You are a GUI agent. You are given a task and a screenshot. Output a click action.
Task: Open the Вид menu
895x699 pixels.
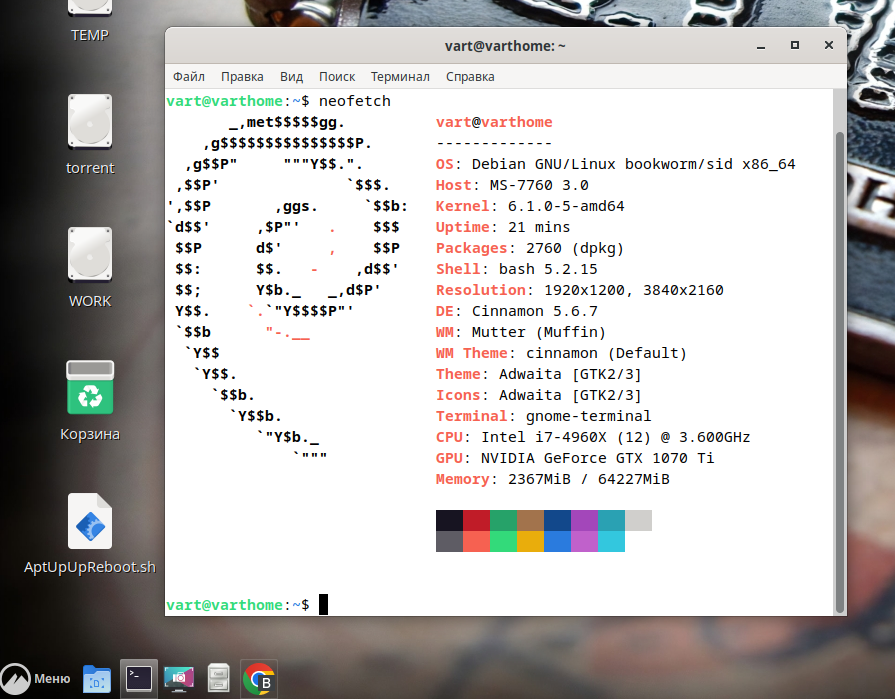(x=291, y=76)
